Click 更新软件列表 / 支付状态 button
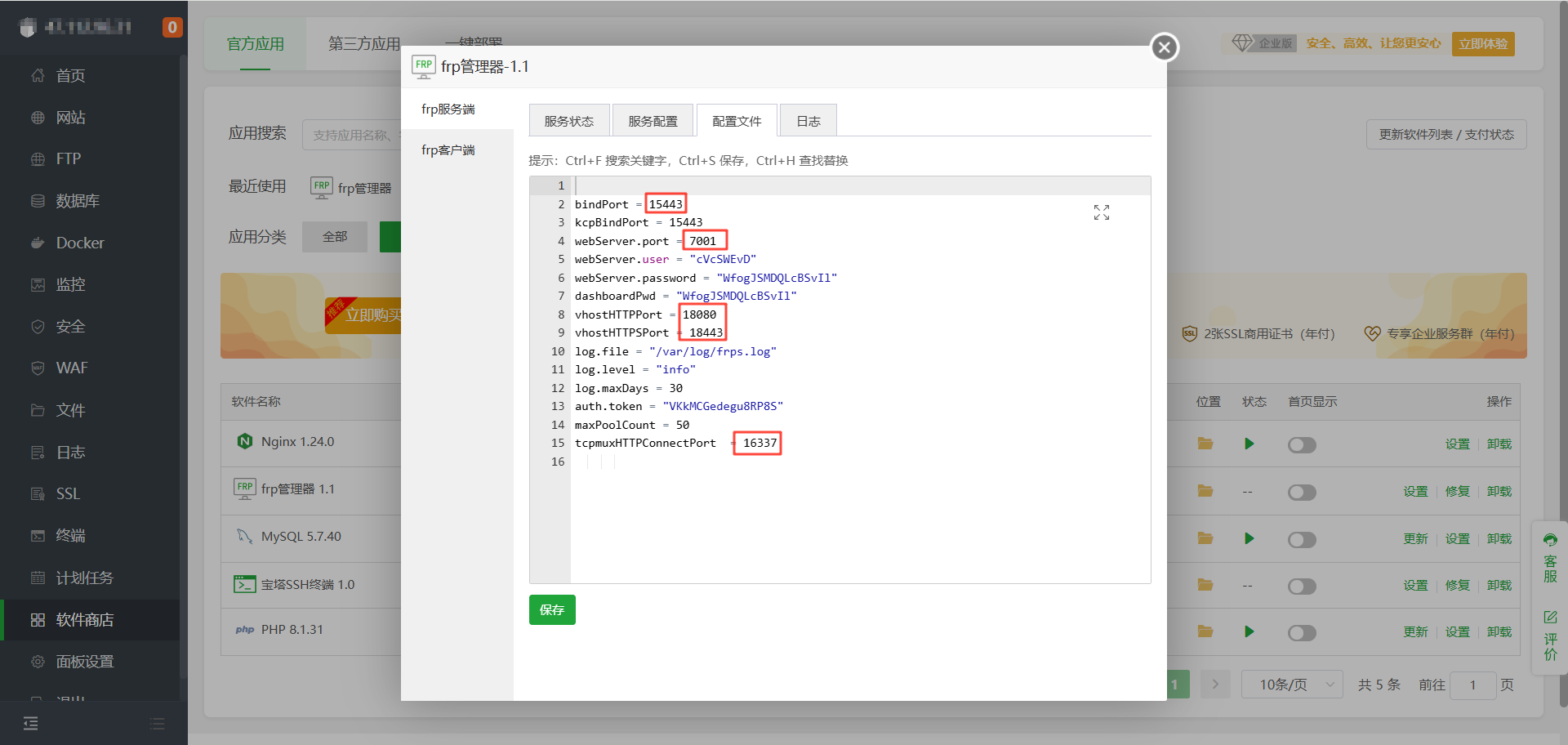Viewport: 1568px width, 745px height. click(x=1446, y=135)
